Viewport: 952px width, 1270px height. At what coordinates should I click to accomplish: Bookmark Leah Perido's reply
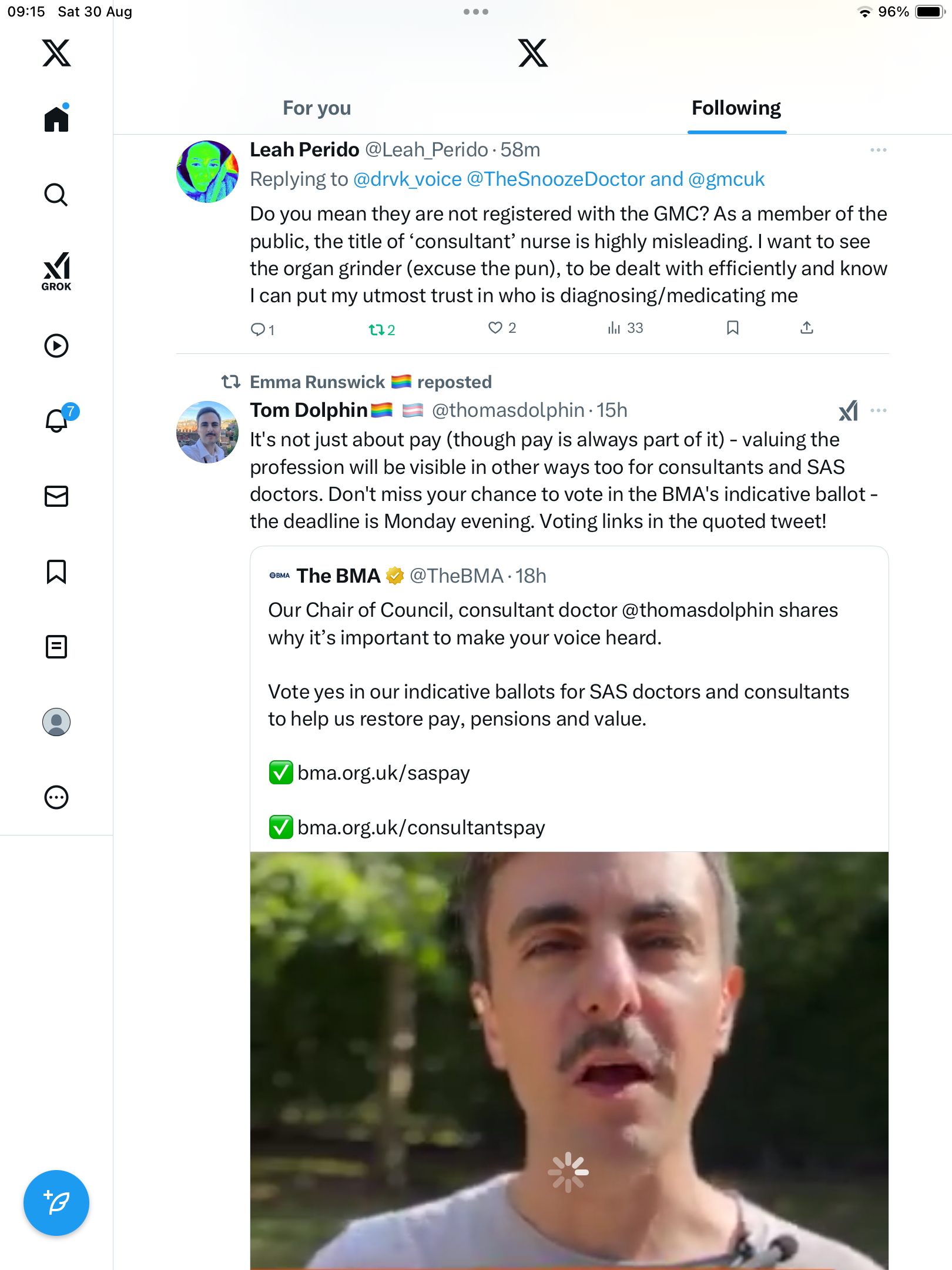pos(732,328)
